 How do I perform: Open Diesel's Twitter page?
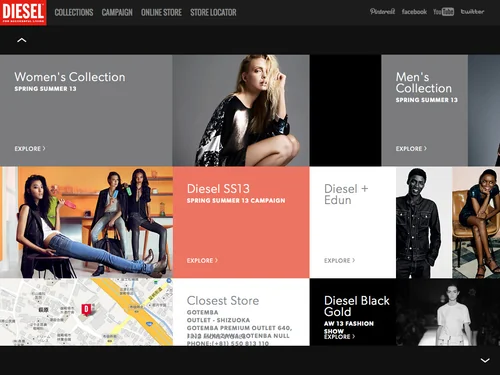[x=472, y=12]
